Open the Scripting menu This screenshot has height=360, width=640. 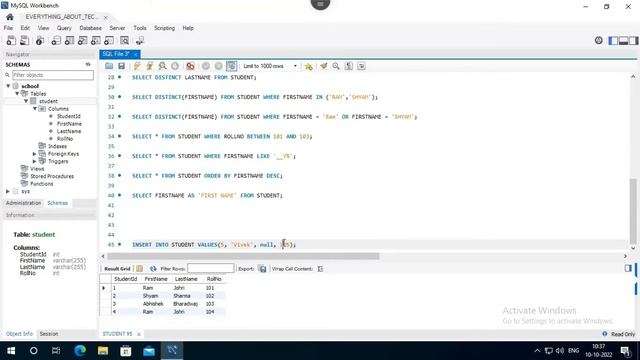[x=164, y=28]
